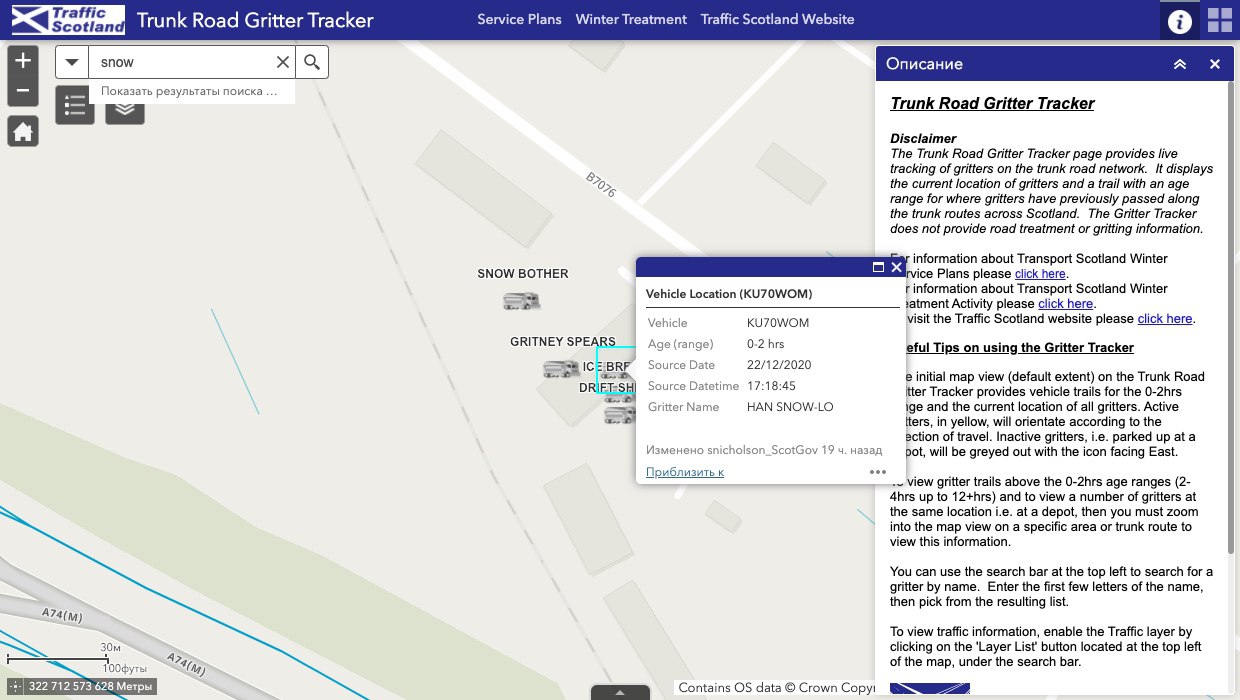Click the 17:18:45 source datetime value

(x=772, y=386)
